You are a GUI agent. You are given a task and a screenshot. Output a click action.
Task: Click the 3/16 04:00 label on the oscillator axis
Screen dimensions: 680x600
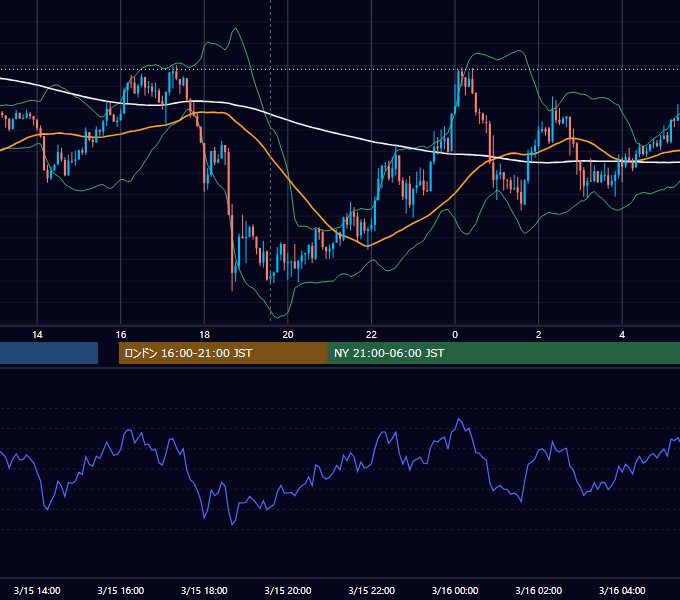pos(622,590)
